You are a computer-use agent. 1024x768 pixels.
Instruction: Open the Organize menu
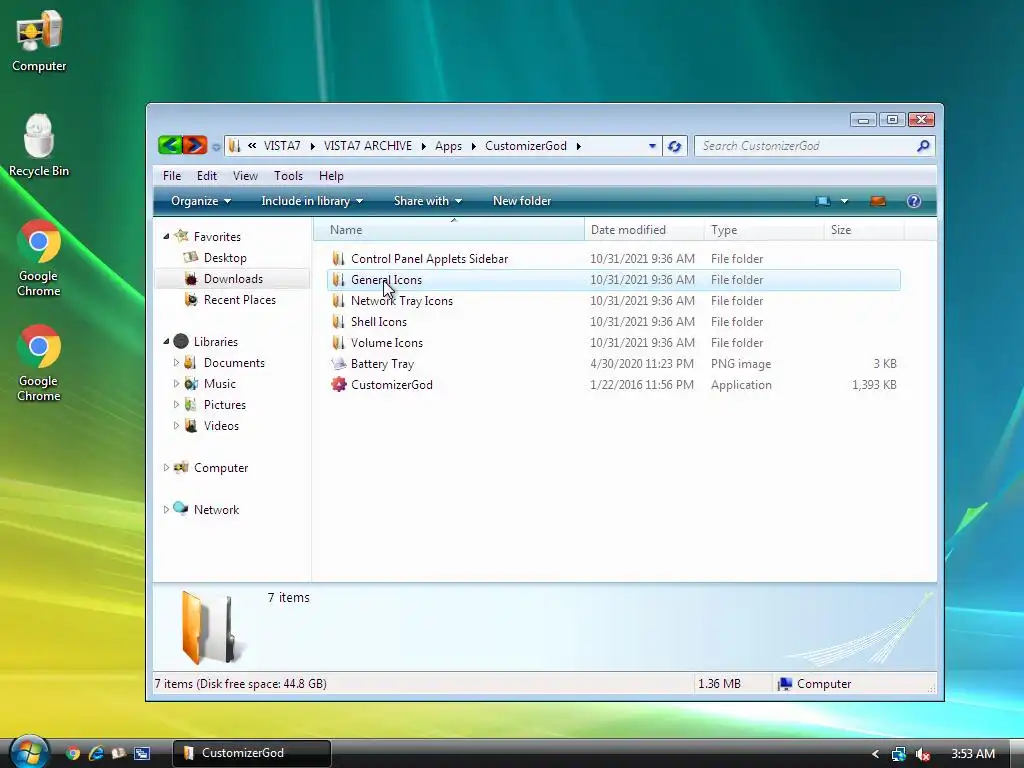[200, 201]
